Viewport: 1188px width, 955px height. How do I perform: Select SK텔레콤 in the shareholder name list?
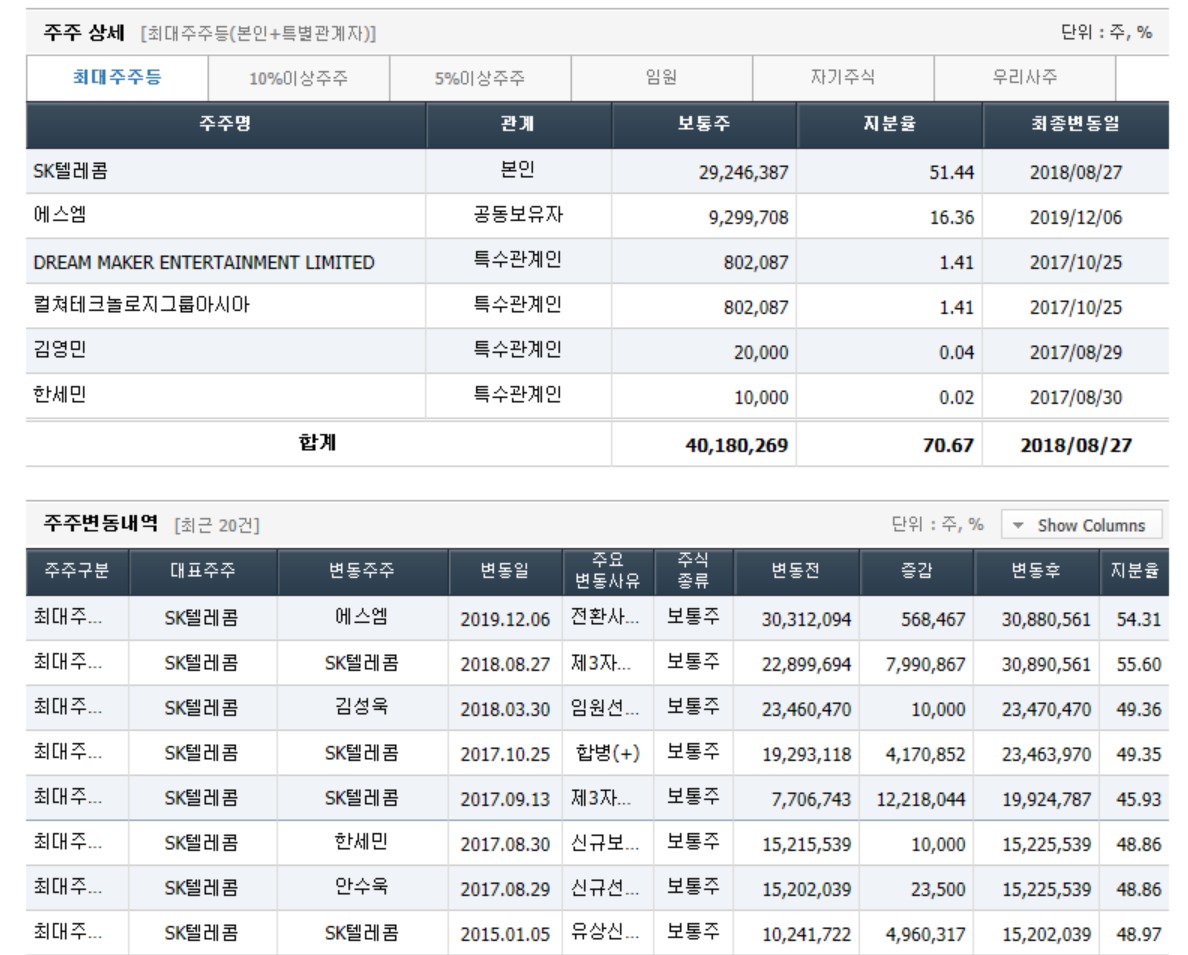[70, 171]
